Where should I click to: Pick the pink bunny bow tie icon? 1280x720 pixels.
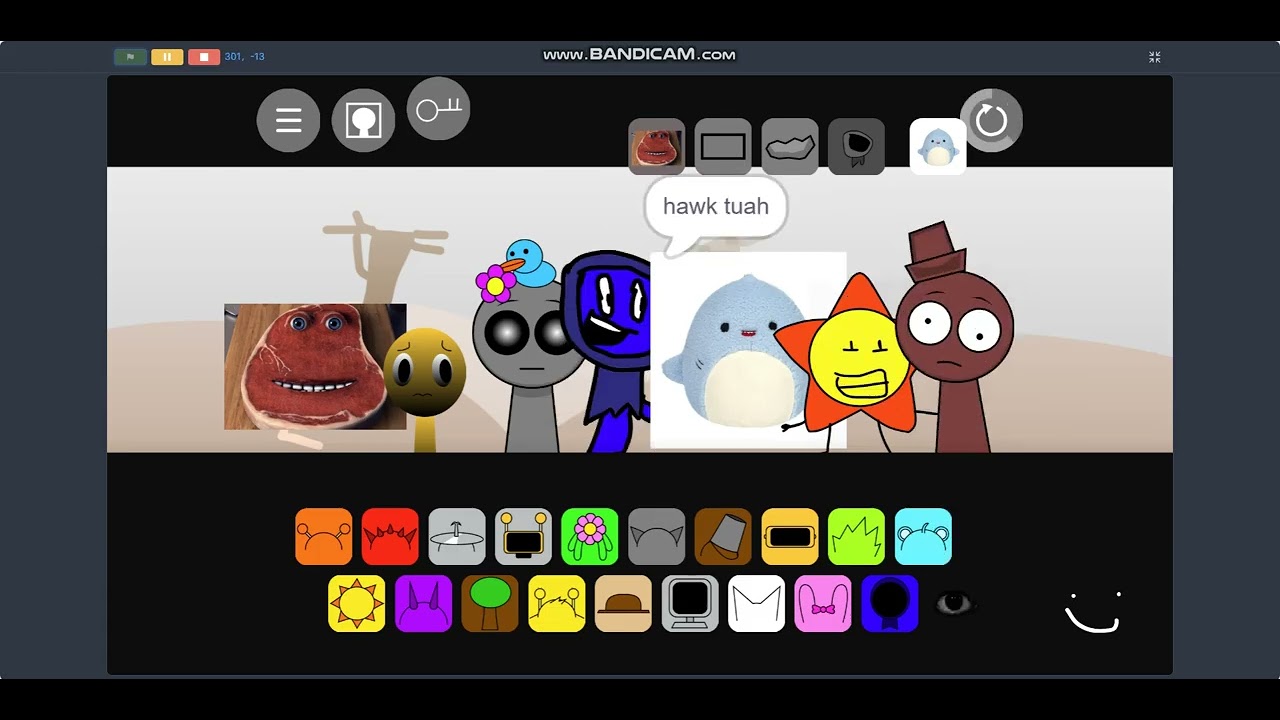coord(823,604)
